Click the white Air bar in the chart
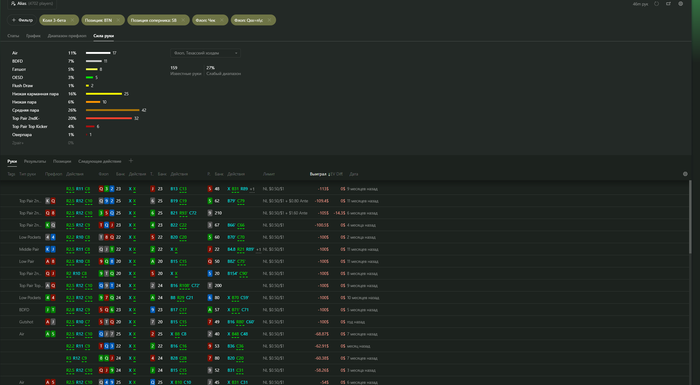 click(x=98, y=53)
